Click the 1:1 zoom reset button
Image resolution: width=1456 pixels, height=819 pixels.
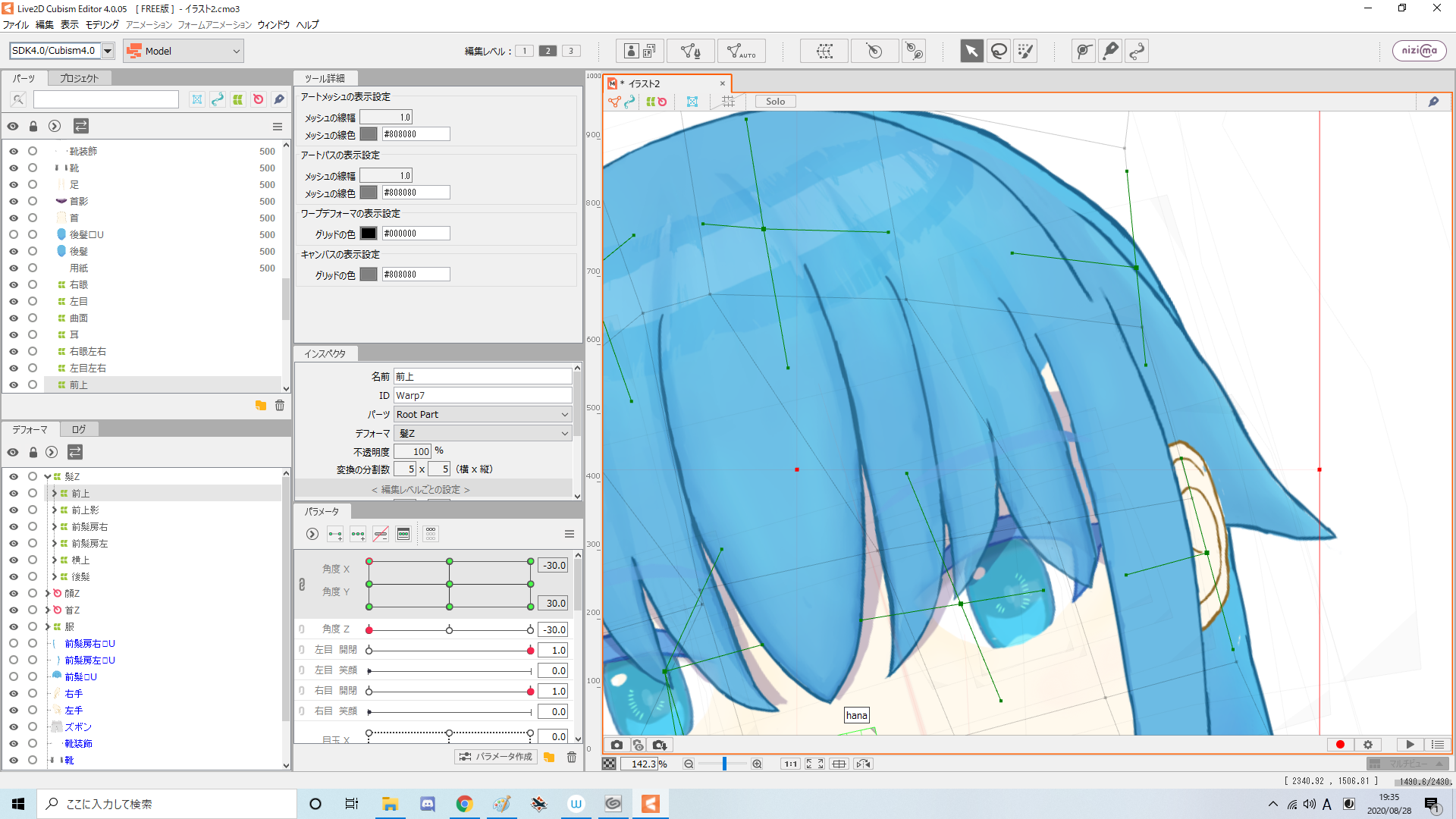click(x=790, y=764)
